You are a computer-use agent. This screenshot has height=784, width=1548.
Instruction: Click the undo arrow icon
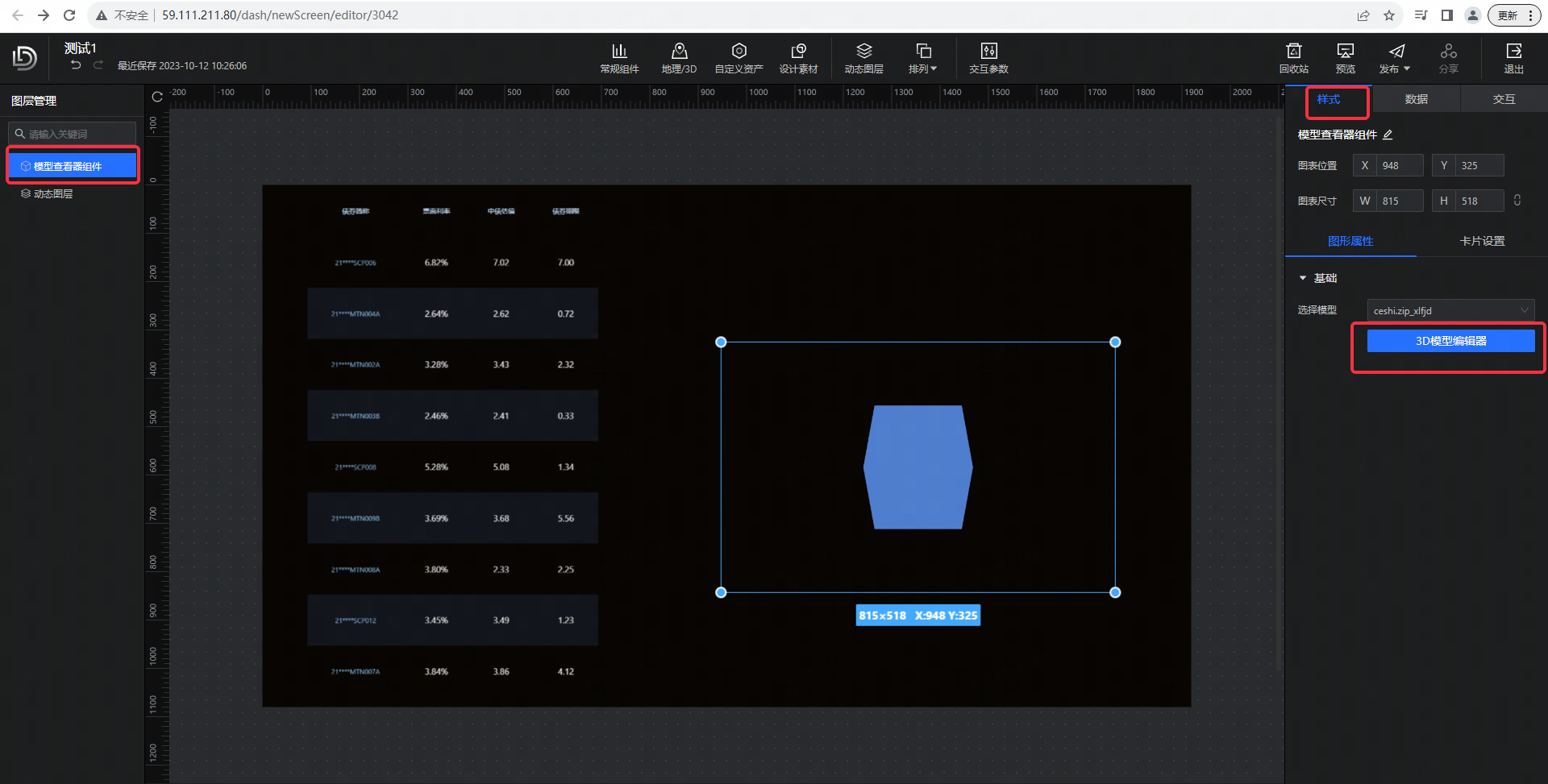pyautogui.click(x=76, y=65)
